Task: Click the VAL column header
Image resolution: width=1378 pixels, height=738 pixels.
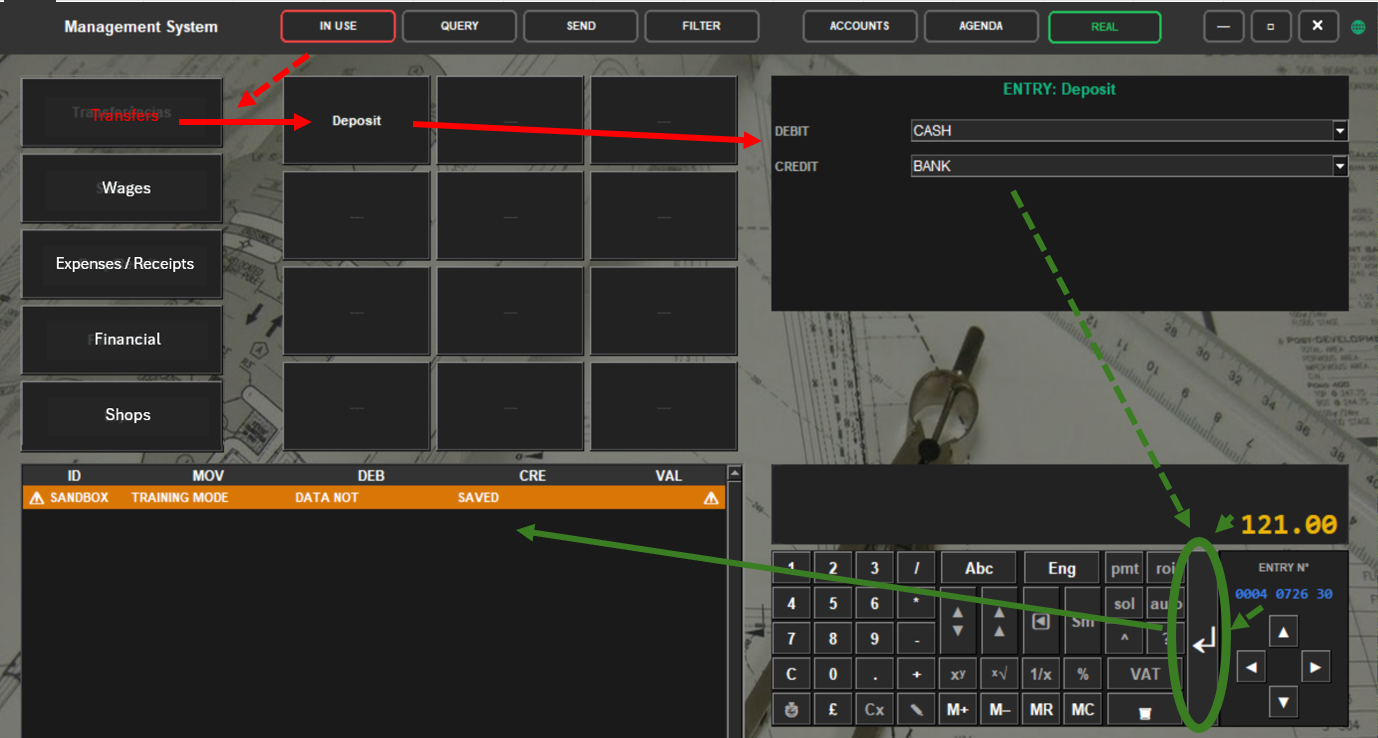Action: (669, 476)
